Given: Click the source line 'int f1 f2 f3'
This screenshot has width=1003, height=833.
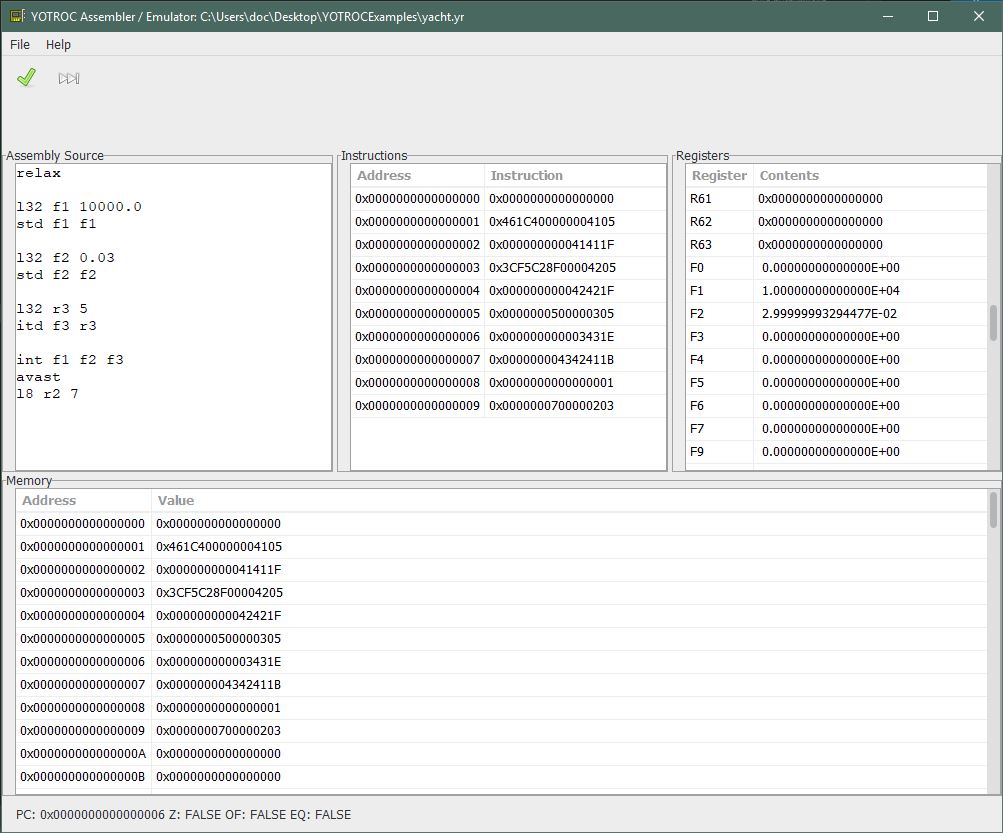Looking at the screenshot, I should (x=70, y=360).
